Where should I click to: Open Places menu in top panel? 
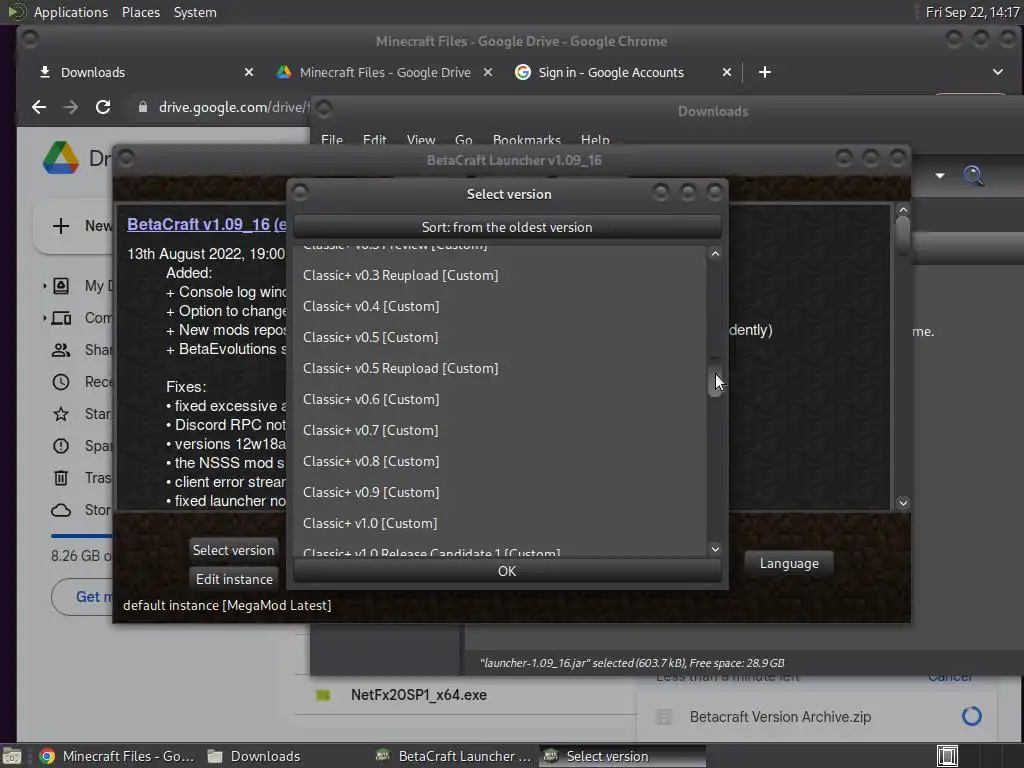point(140,12)
